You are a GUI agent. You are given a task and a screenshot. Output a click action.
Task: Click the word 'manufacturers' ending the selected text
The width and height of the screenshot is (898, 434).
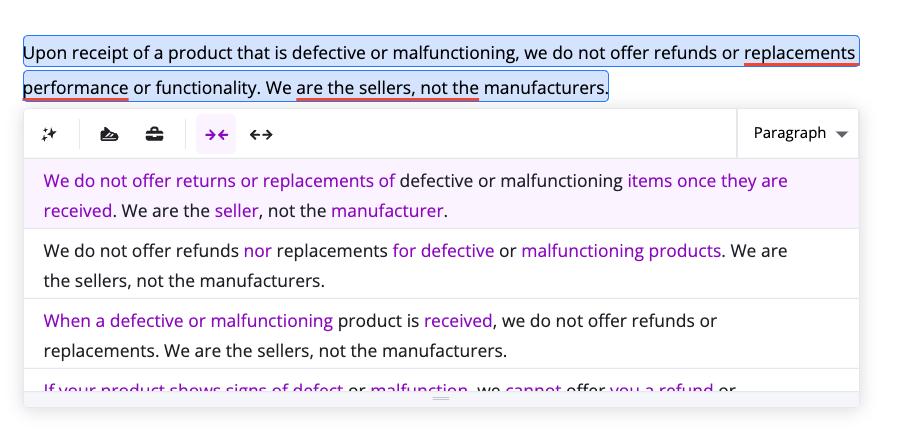tap(543, 88)
